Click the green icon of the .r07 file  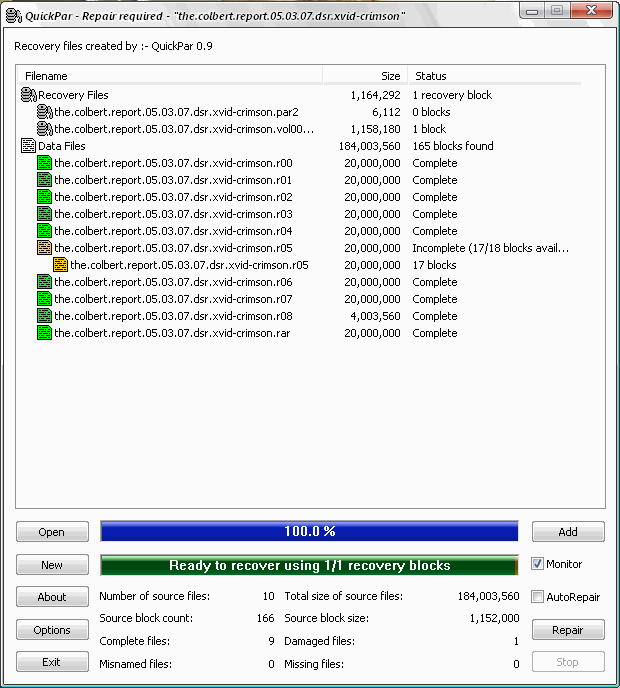pos(44,299)
